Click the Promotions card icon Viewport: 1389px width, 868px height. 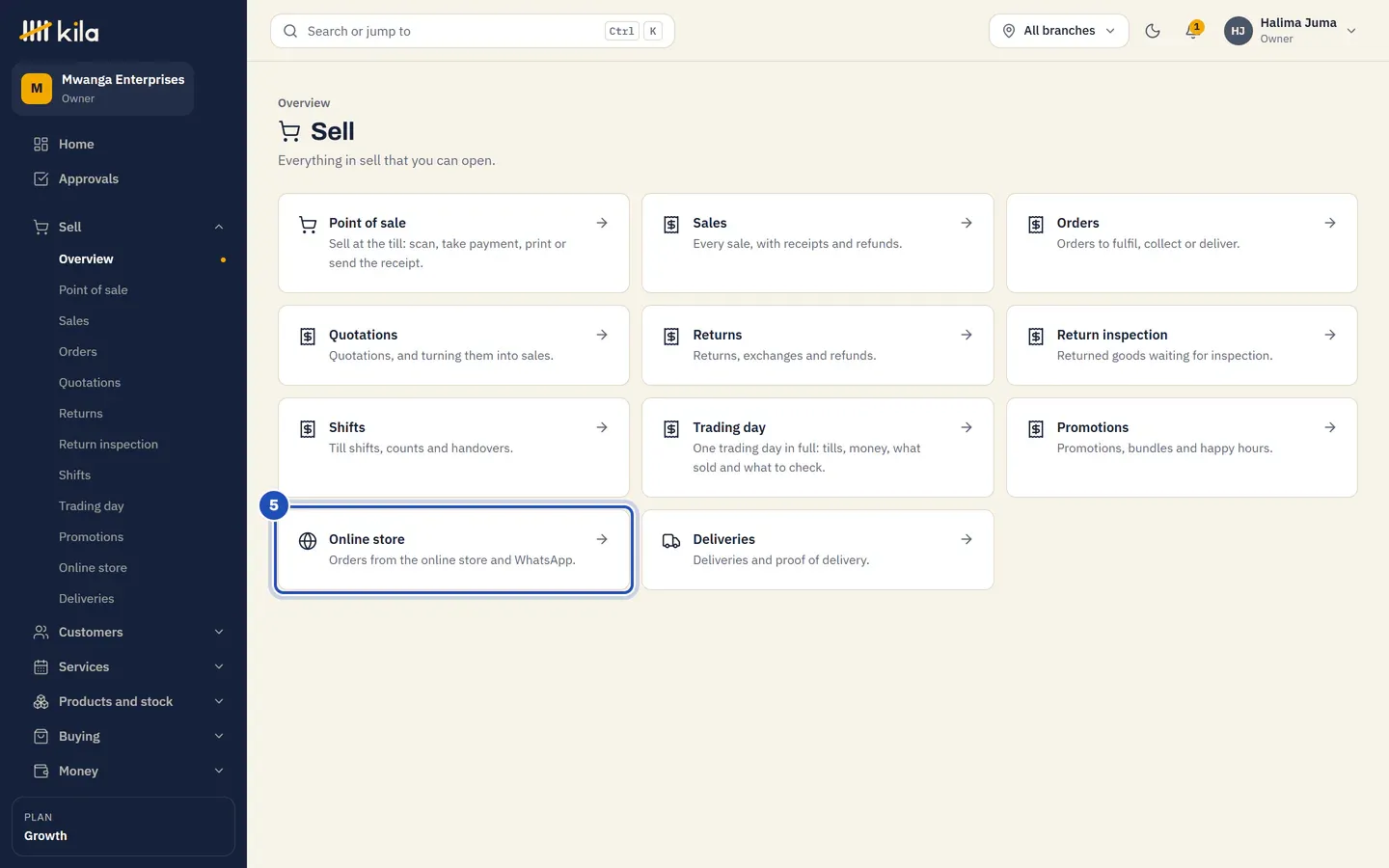point(1036,429)
